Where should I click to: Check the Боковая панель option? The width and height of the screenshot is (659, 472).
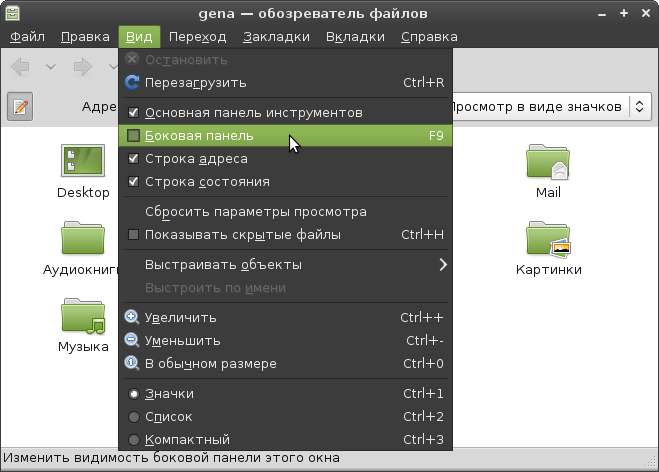coord(133,135)
